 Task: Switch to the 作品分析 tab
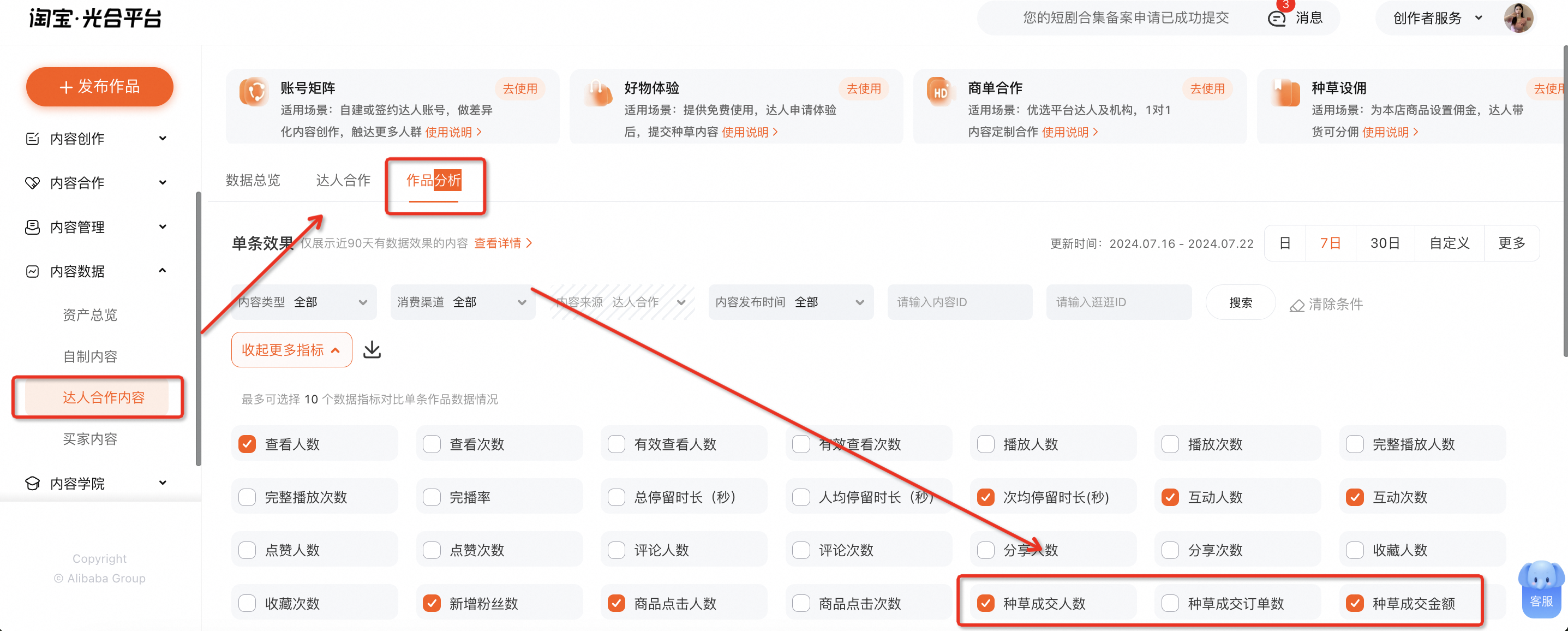click(433, 180)
